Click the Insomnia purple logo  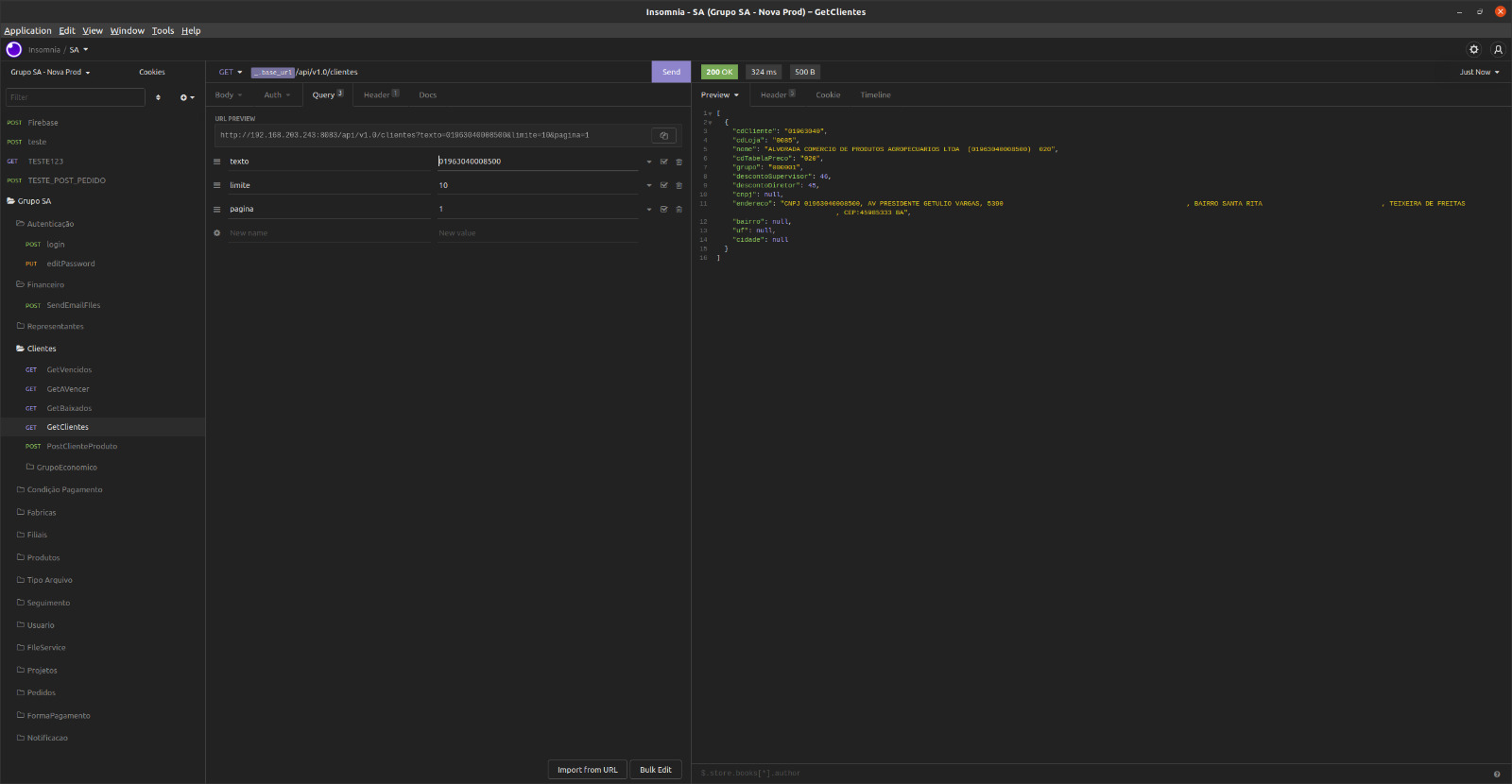[x=14, y=49]
